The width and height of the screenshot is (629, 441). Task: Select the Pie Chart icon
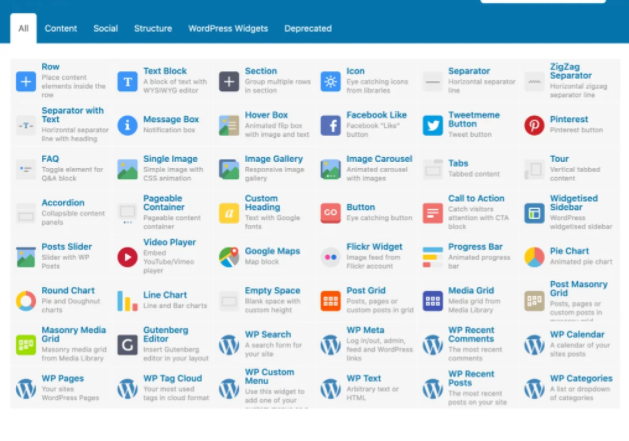534,257
